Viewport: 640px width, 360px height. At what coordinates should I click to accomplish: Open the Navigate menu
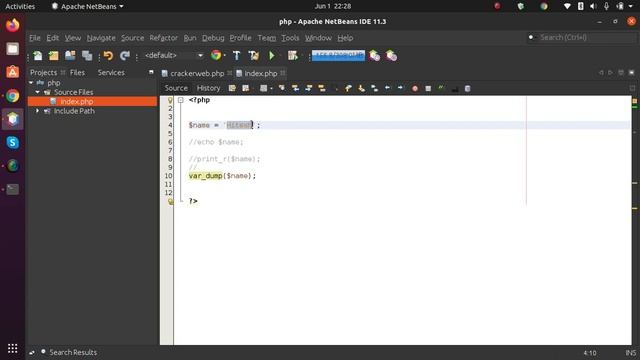point(101,38)
